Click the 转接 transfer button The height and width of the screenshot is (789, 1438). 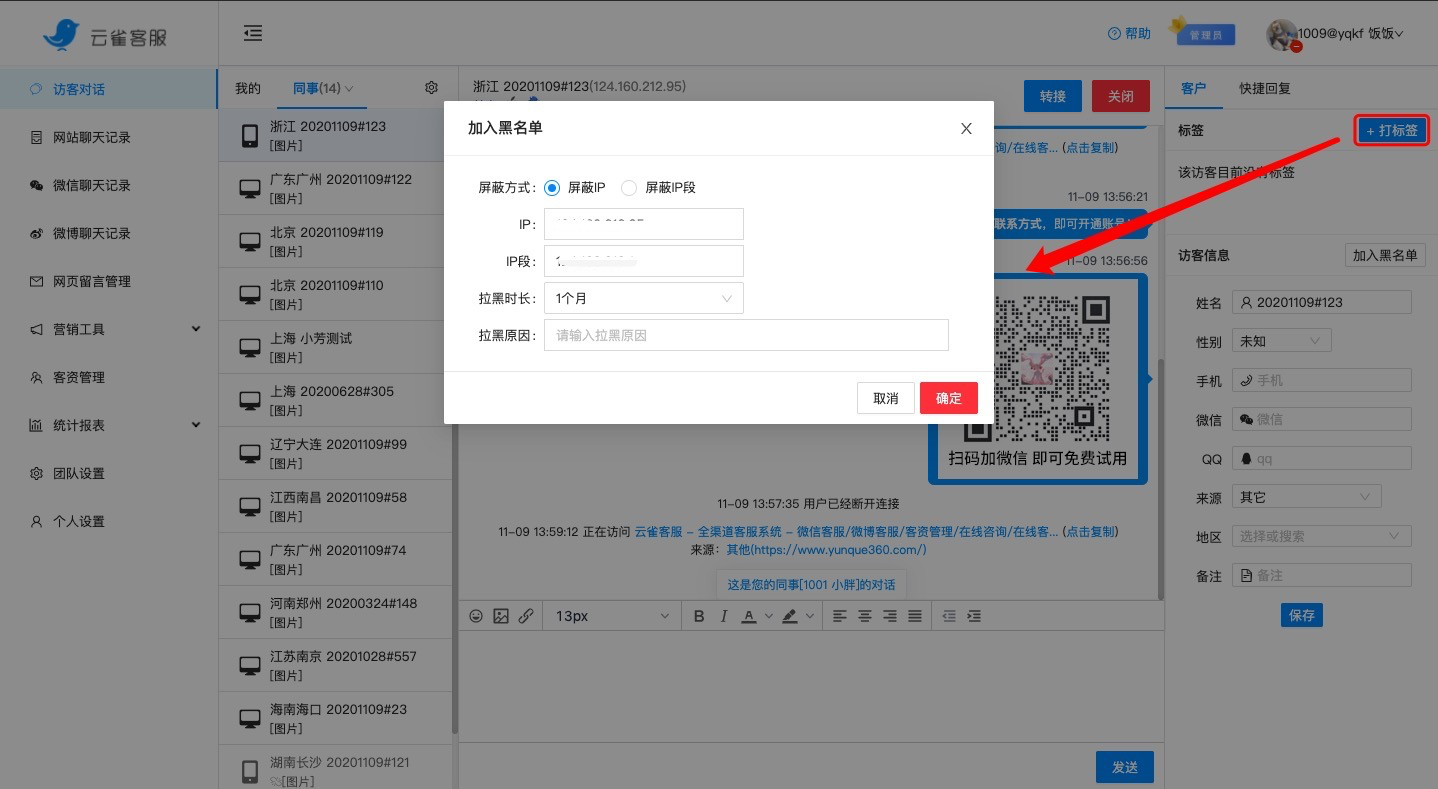pos(1052,95)
